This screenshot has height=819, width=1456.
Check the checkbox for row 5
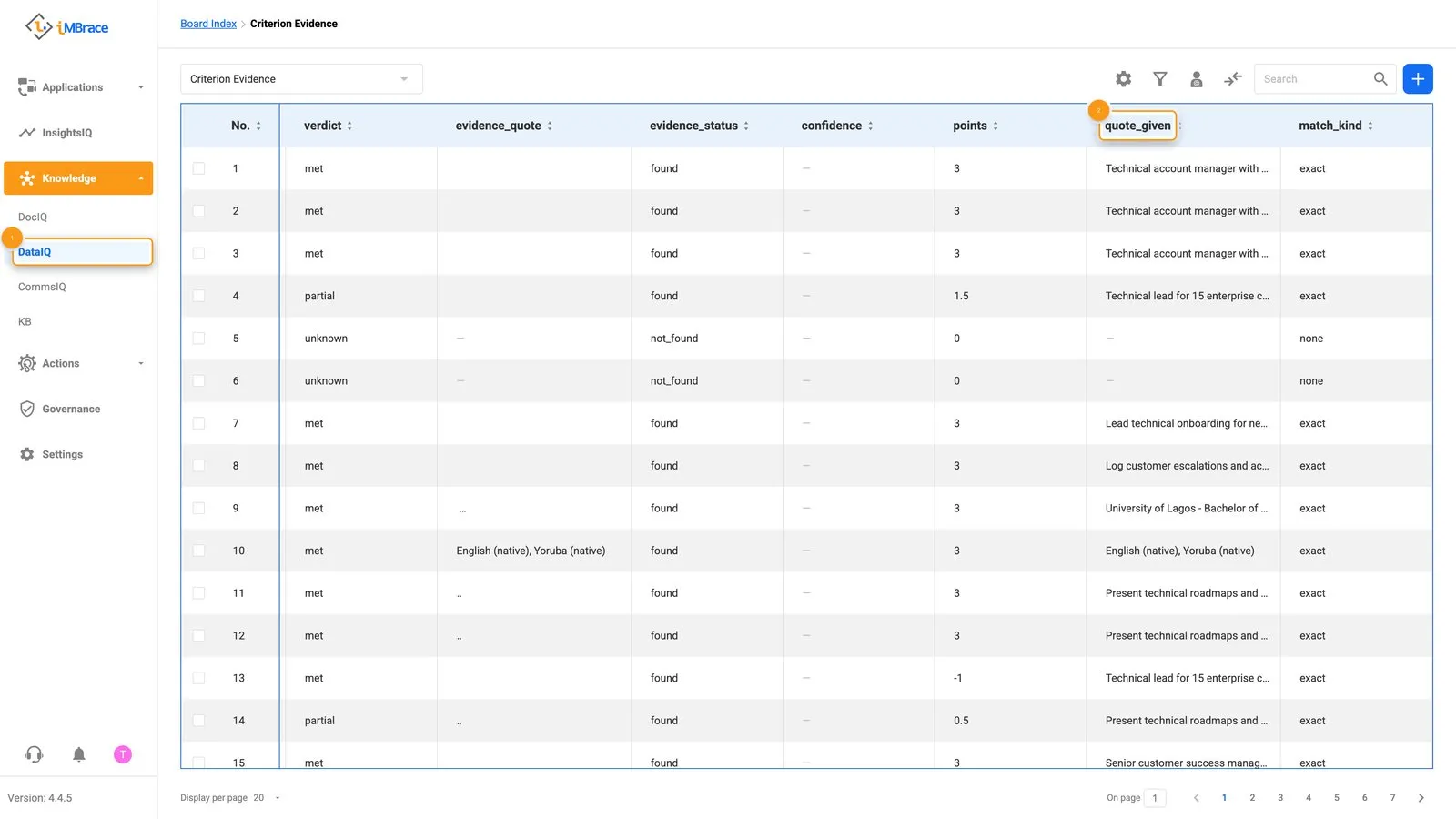pyautogui.click(x=198, y=339)
